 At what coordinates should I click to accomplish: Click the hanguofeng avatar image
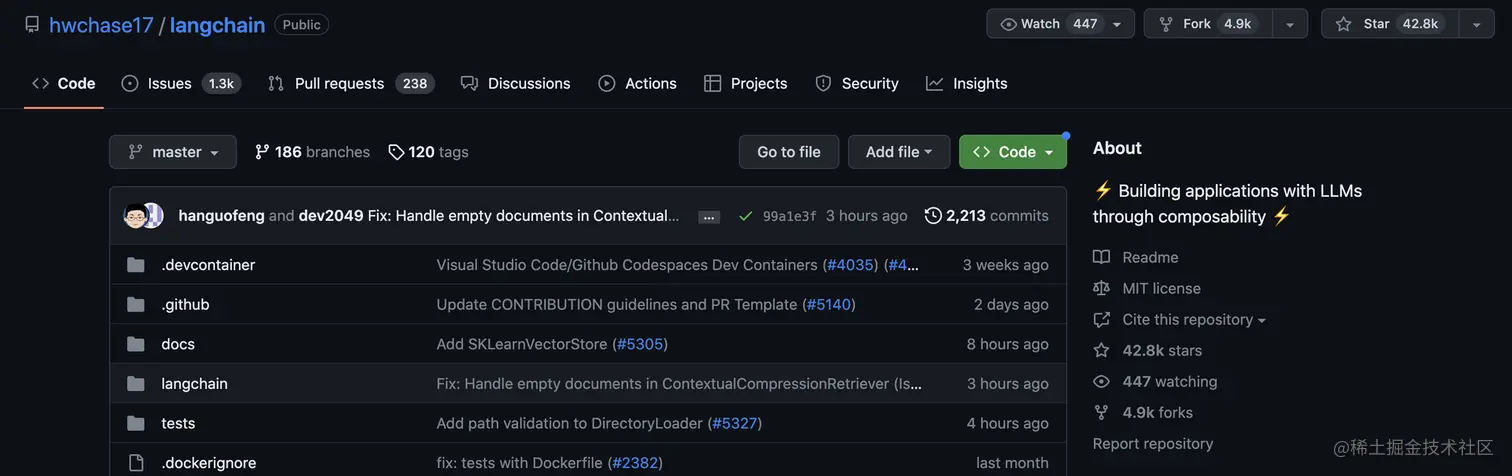click(x=135, y=216)
